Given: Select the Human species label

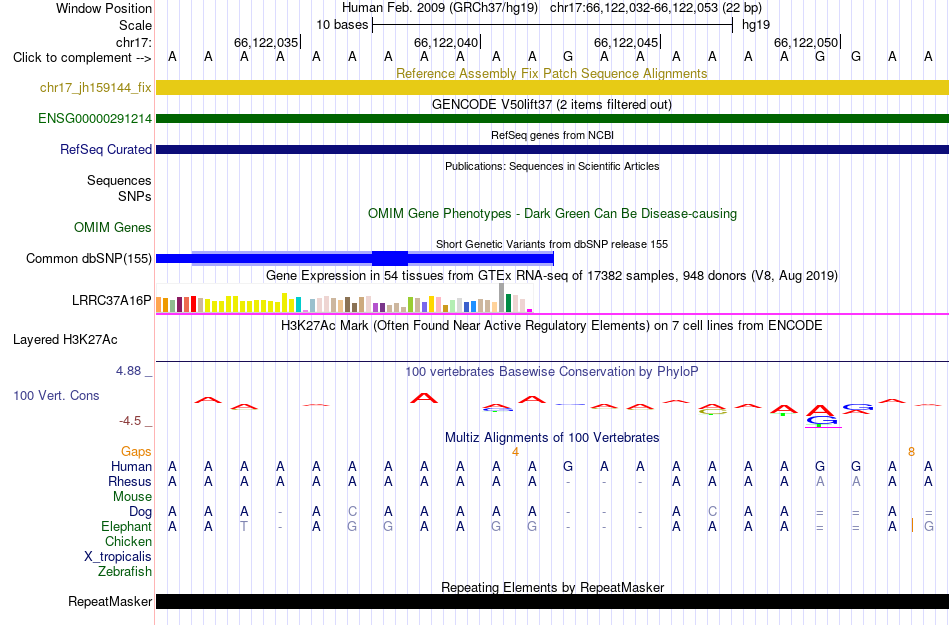Looking at the screenshot, I should tap(131, 466).
